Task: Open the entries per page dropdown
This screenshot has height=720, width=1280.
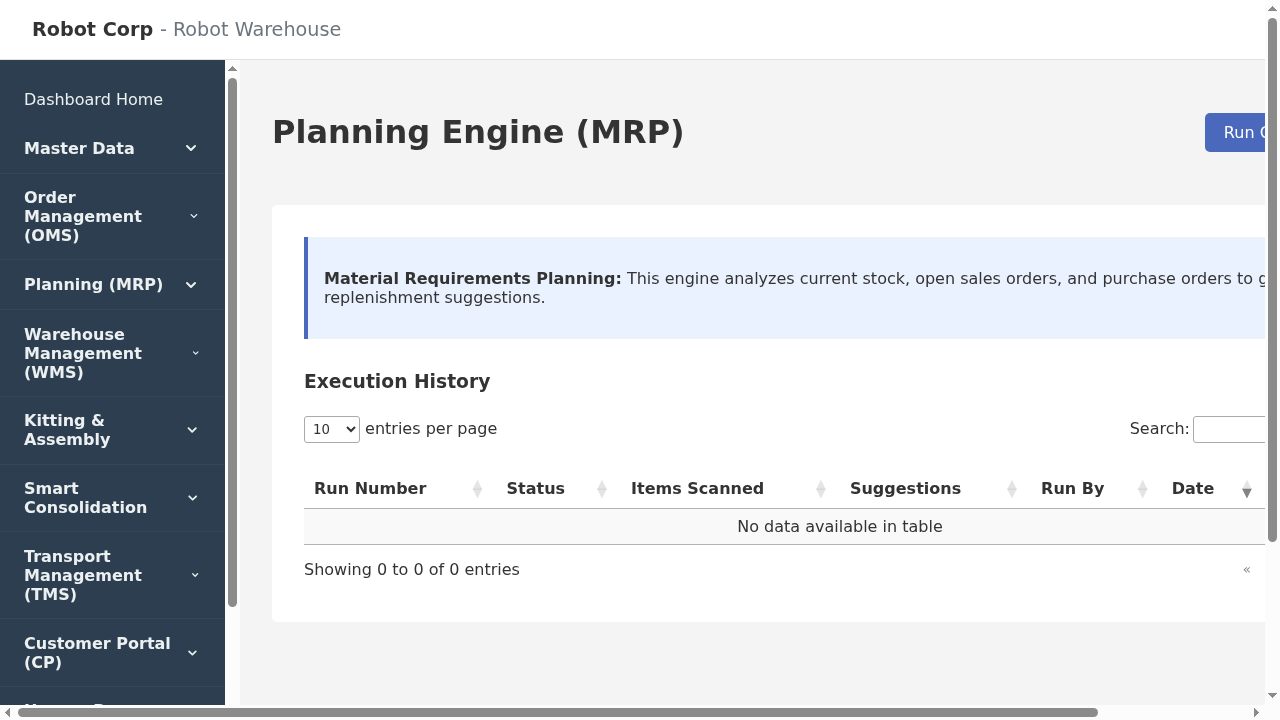Action: click(x=331, y=429)
